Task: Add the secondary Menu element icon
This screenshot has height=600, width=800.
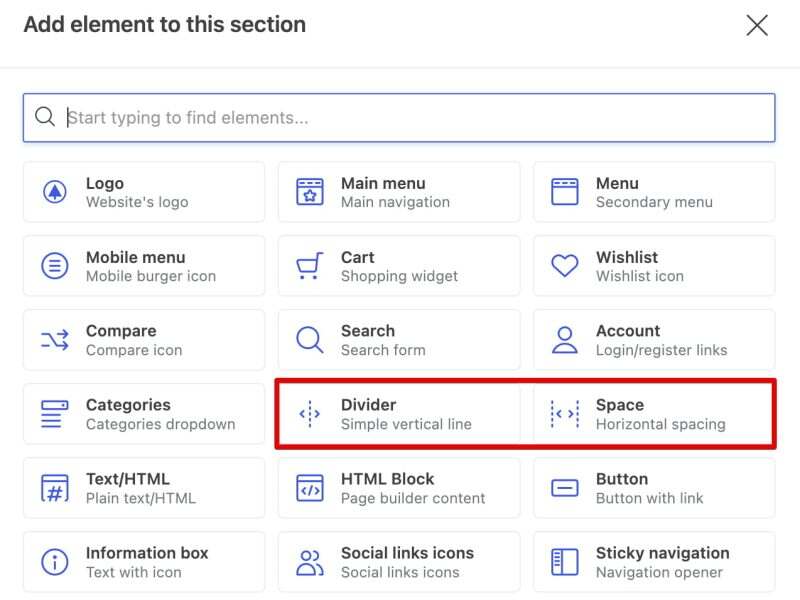Action: [565, 192]
